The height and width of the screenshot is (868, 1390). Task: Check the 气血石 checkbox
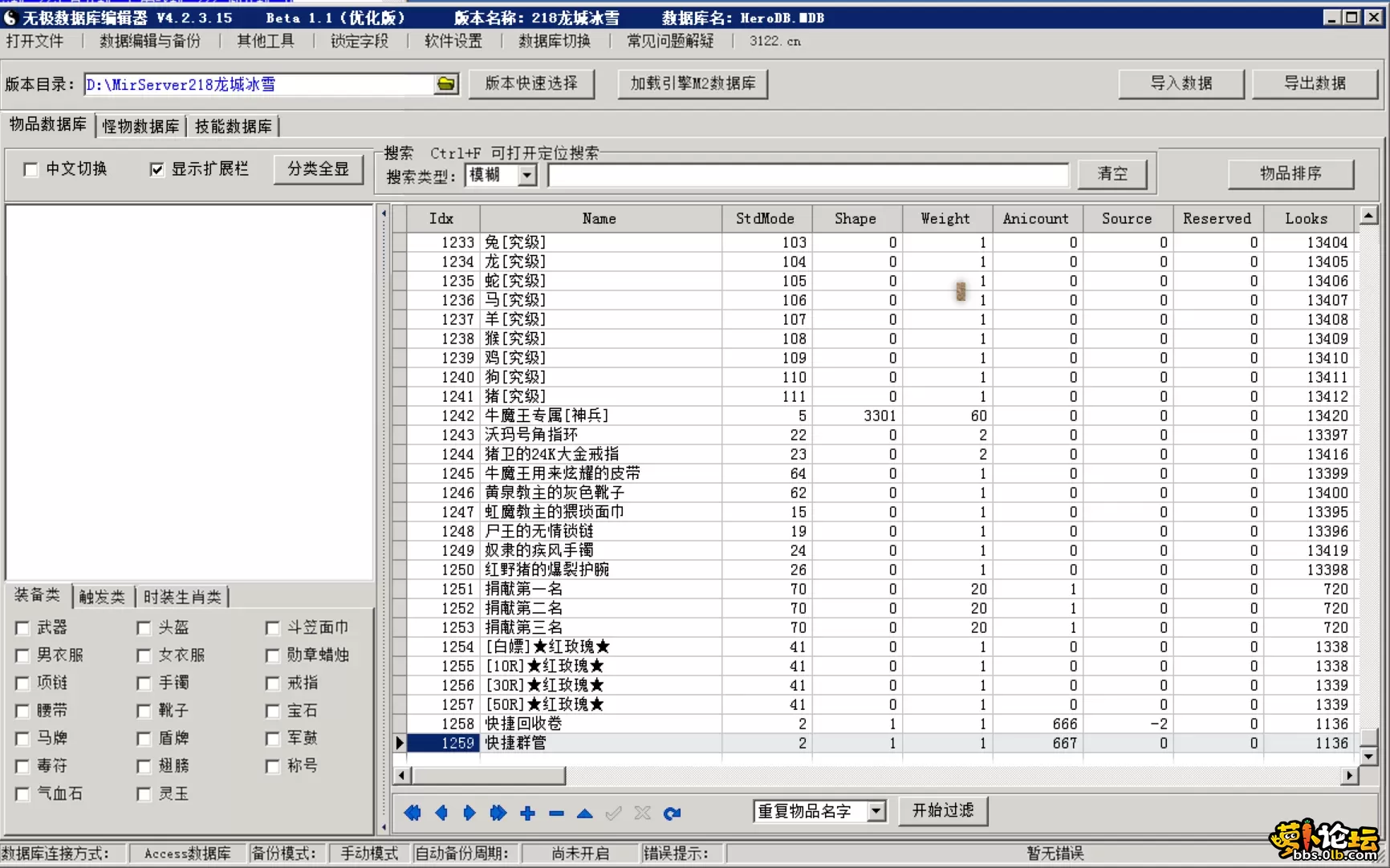[22, 794]
